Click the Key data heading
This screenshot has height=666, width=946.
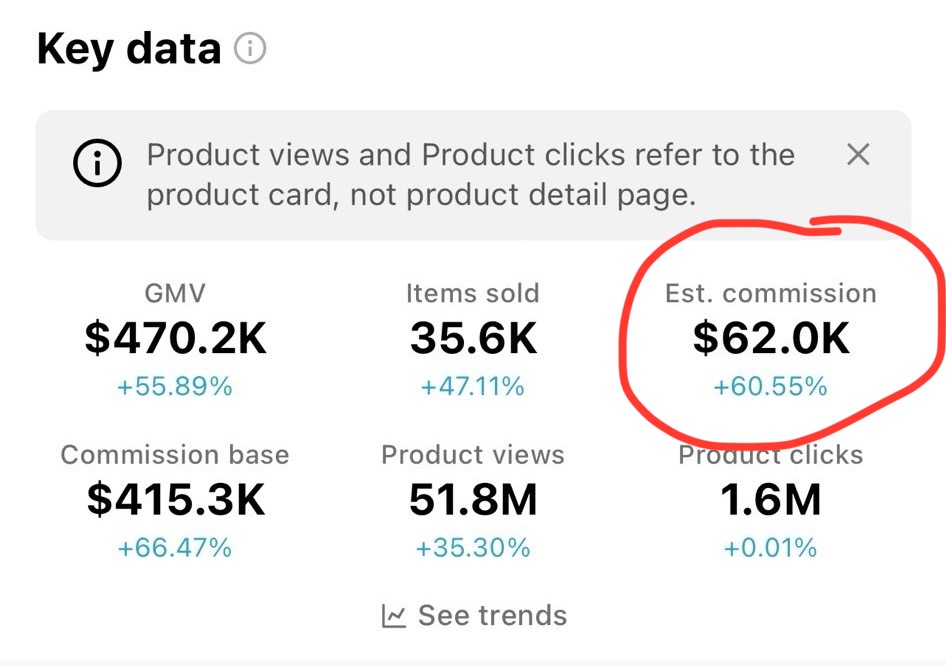(x=128, y=48)
